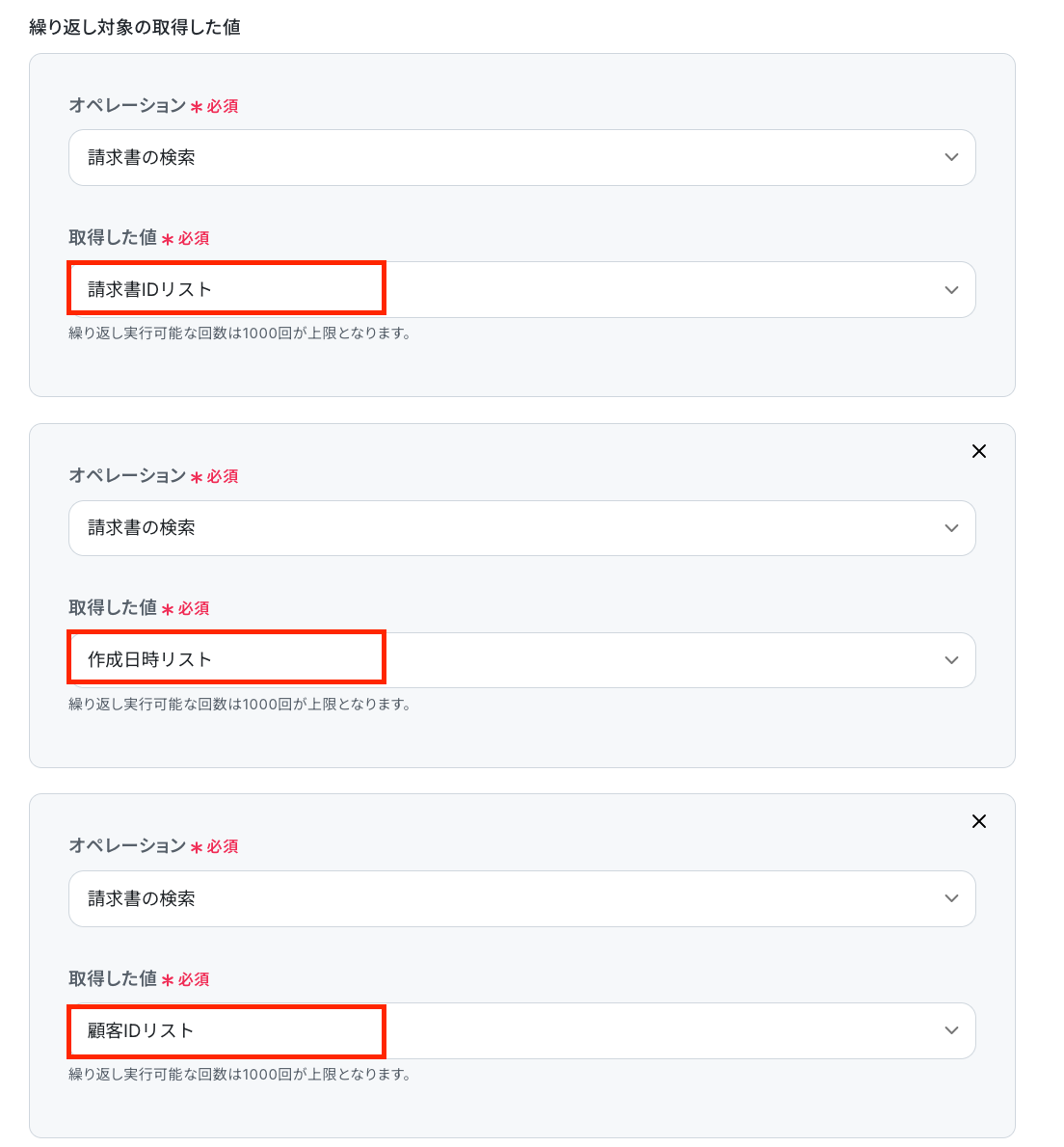Click the オペレーション chevron above 顧客IDリスト

(951, 898)
